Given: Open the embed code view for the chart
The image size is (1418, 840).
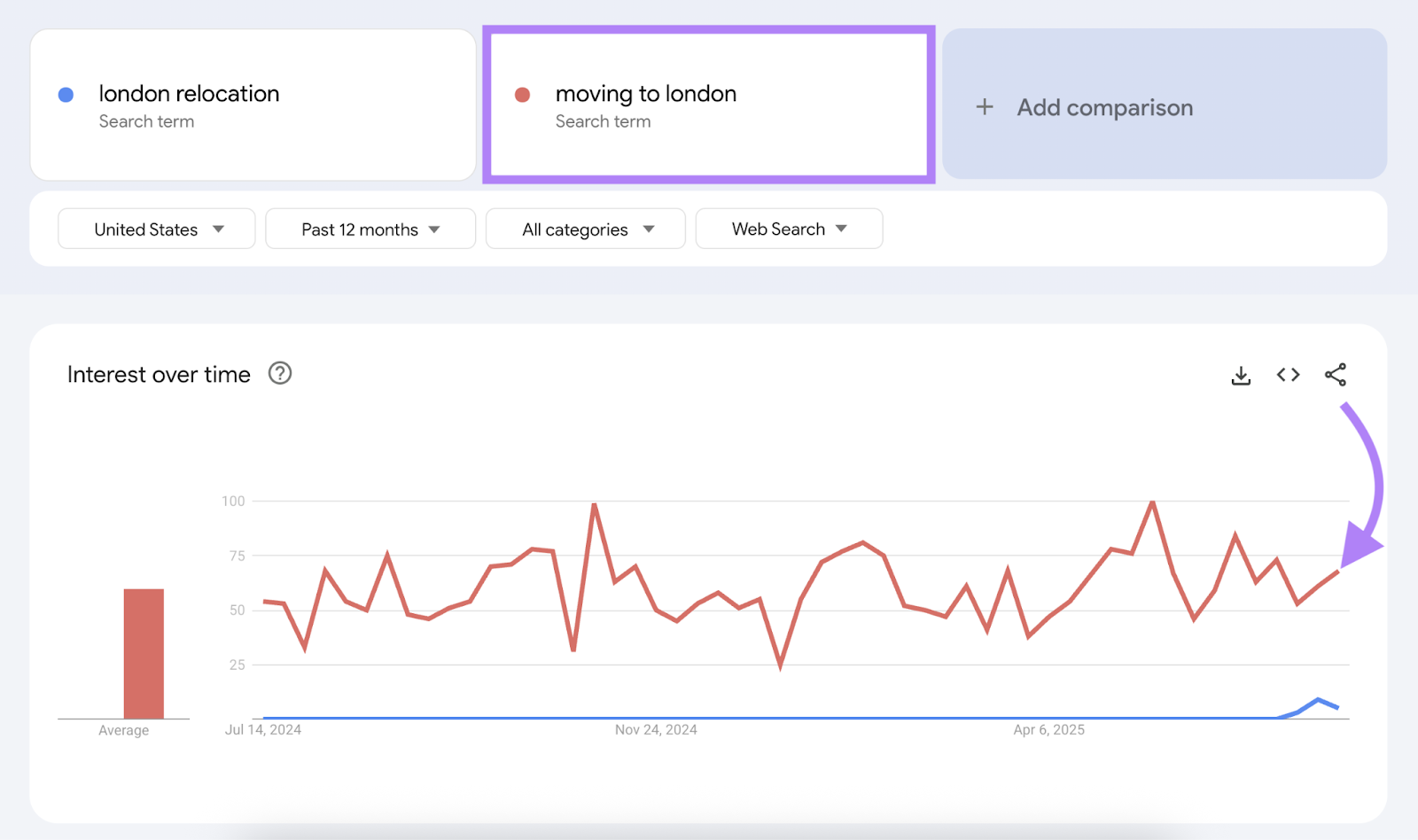Looking at the screenshot, I should 1288,375.
